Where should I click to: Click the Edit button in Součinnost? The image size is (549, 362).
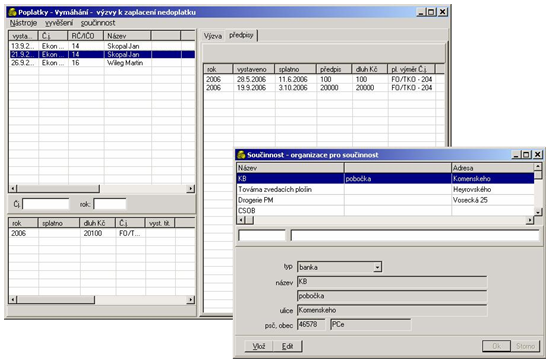[287, 346]
